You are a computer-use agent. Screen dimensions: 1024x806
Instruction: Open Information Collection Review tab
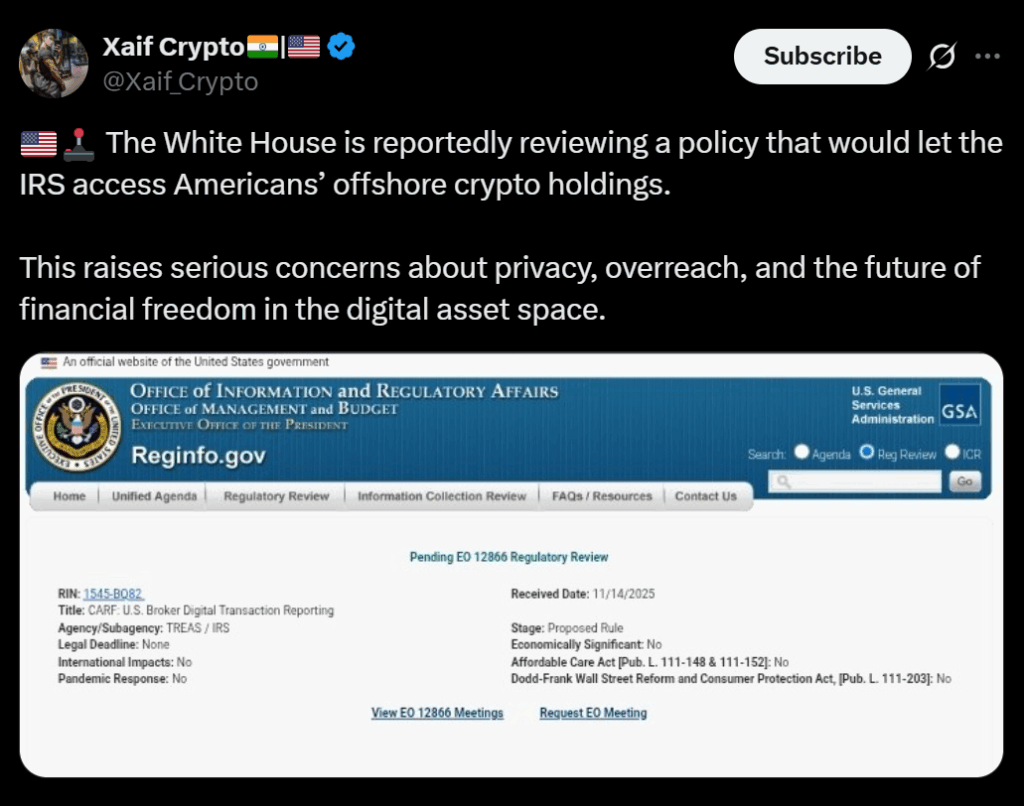(441, 496)
